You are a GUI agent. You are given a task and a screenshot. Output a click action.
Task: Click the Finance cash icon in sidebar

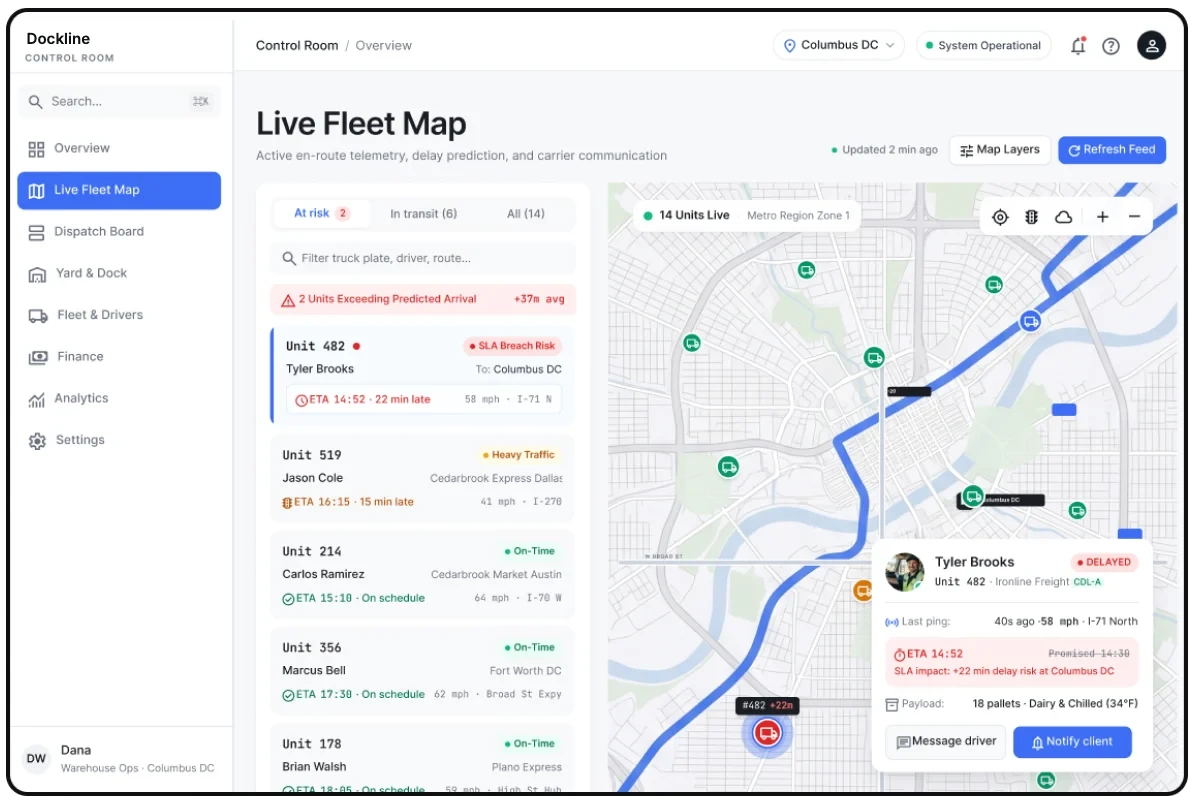pos(37,357)
